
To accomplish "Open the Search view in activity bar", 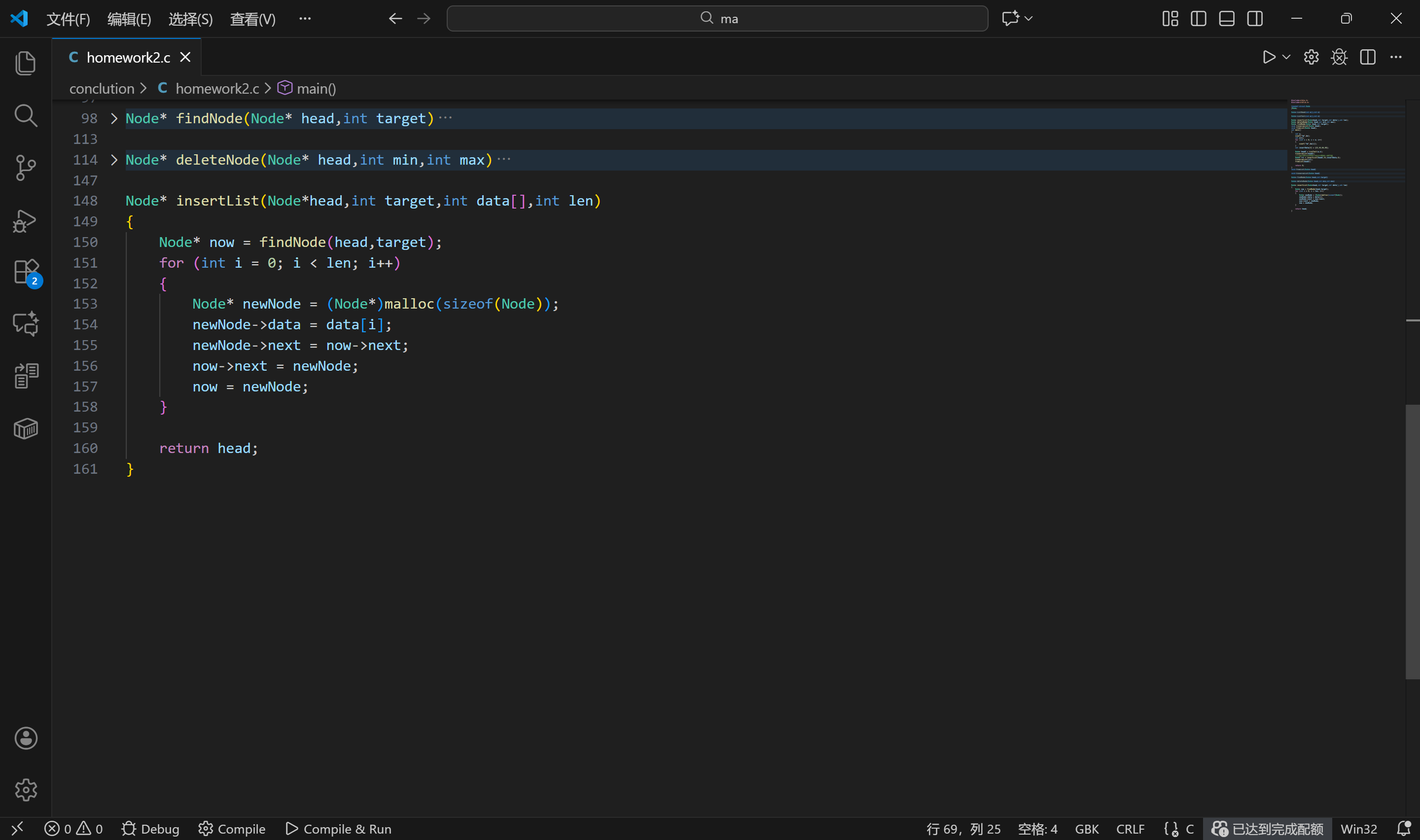I will click(x=26, y=115).
